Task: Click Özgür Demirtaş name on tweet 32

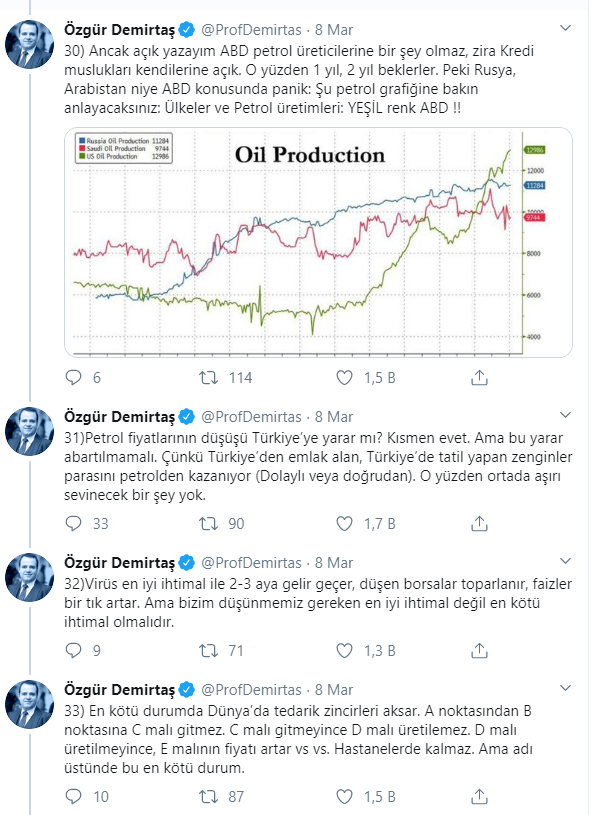Action: 120,562
